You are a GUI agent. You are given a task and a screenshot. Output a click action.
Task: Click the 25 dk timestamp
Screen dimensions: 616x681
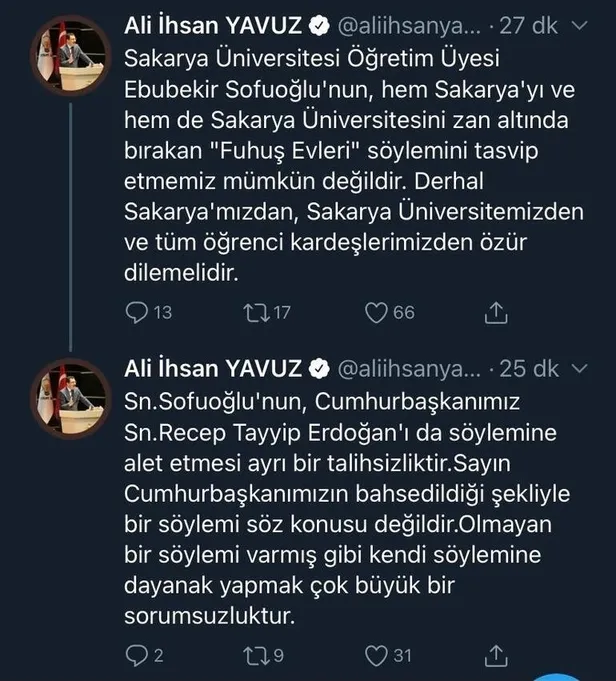[530, 368]
